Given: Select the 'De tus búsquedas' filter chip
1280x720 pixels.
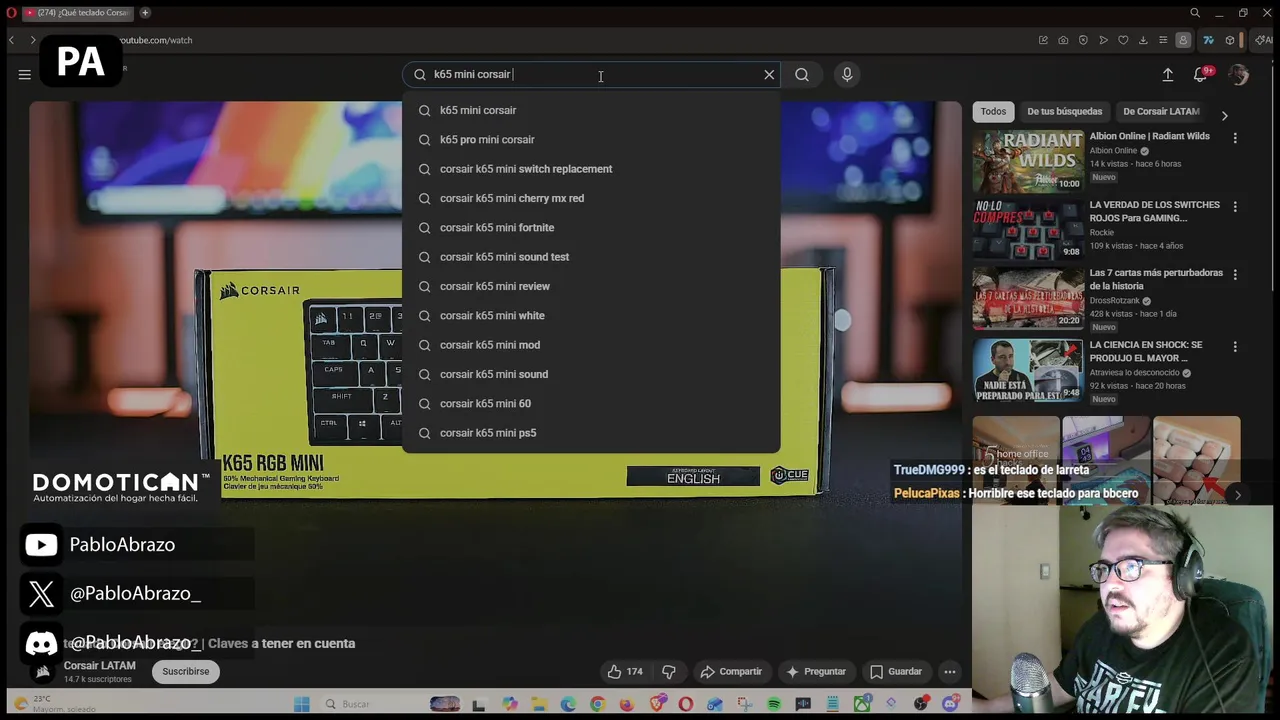Looking at the screenshot, I should coord(1064,111).
